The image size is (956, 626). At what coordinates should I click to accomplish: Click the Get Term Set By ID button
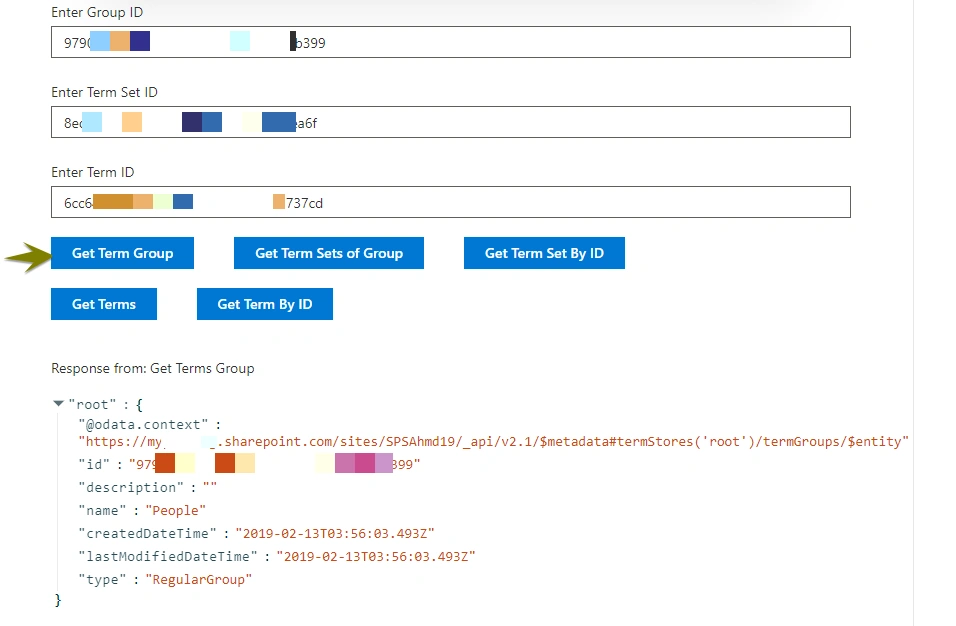544,253
